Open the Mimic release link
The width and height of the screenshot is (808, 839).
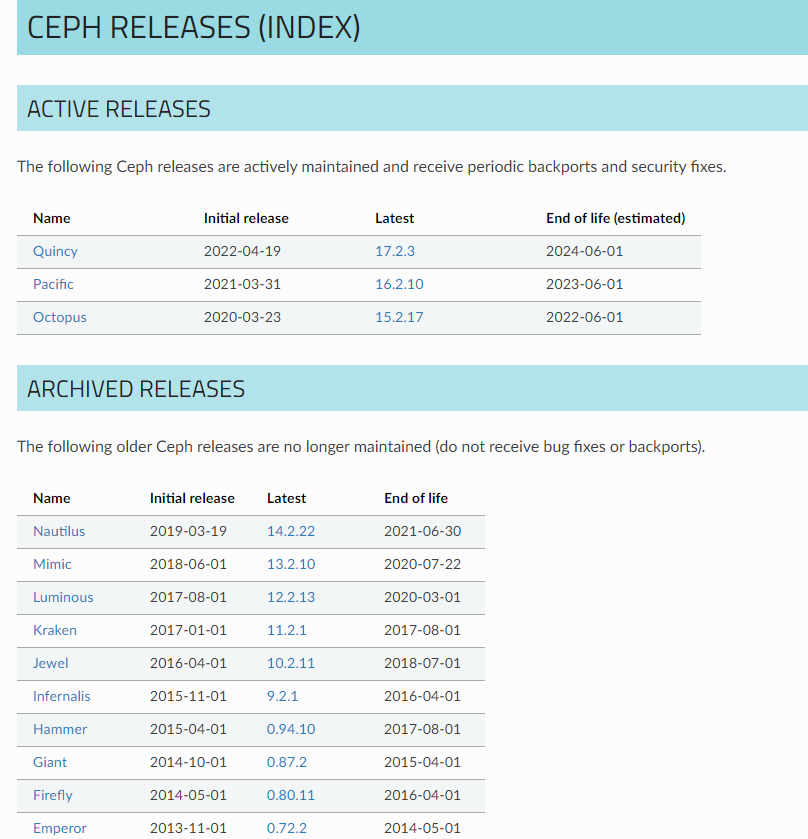tap(52, 565)
